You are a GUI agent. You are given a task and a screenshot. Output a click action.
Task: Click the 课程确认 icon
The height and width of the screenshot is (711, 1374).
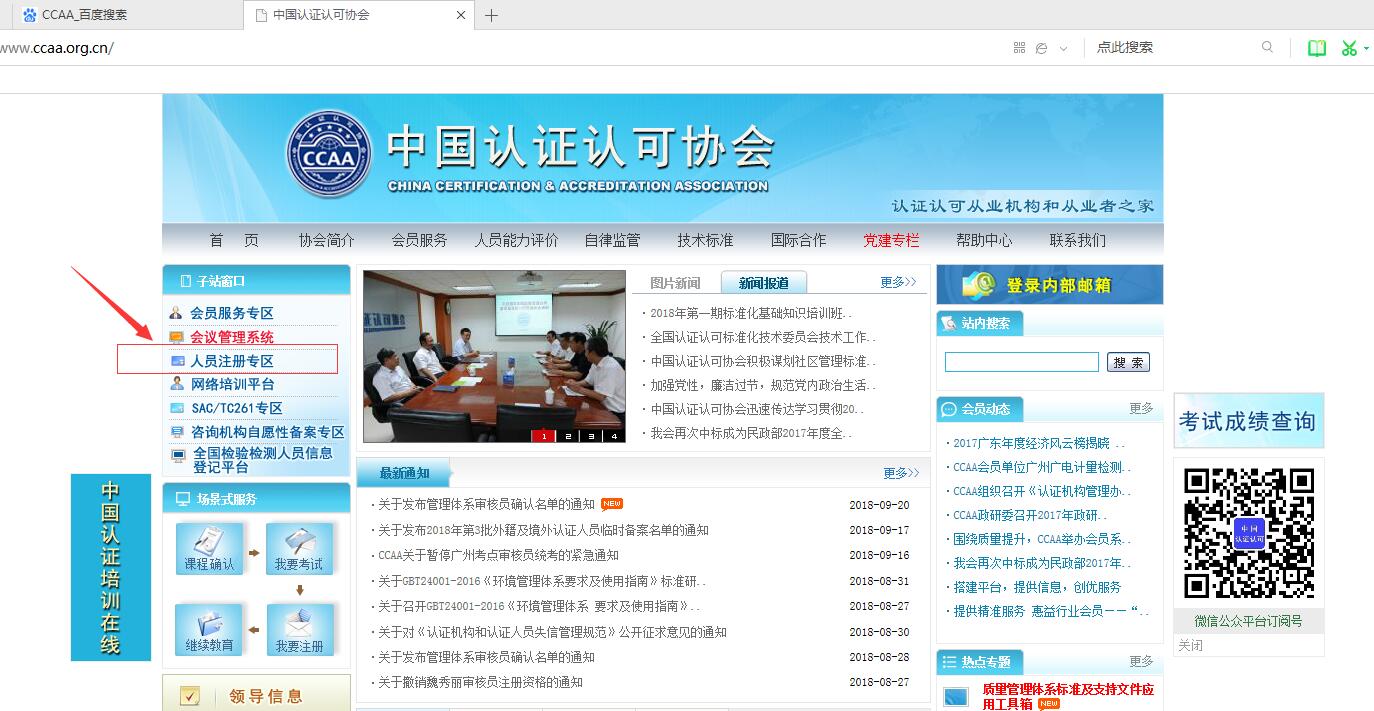pos(209,548)
